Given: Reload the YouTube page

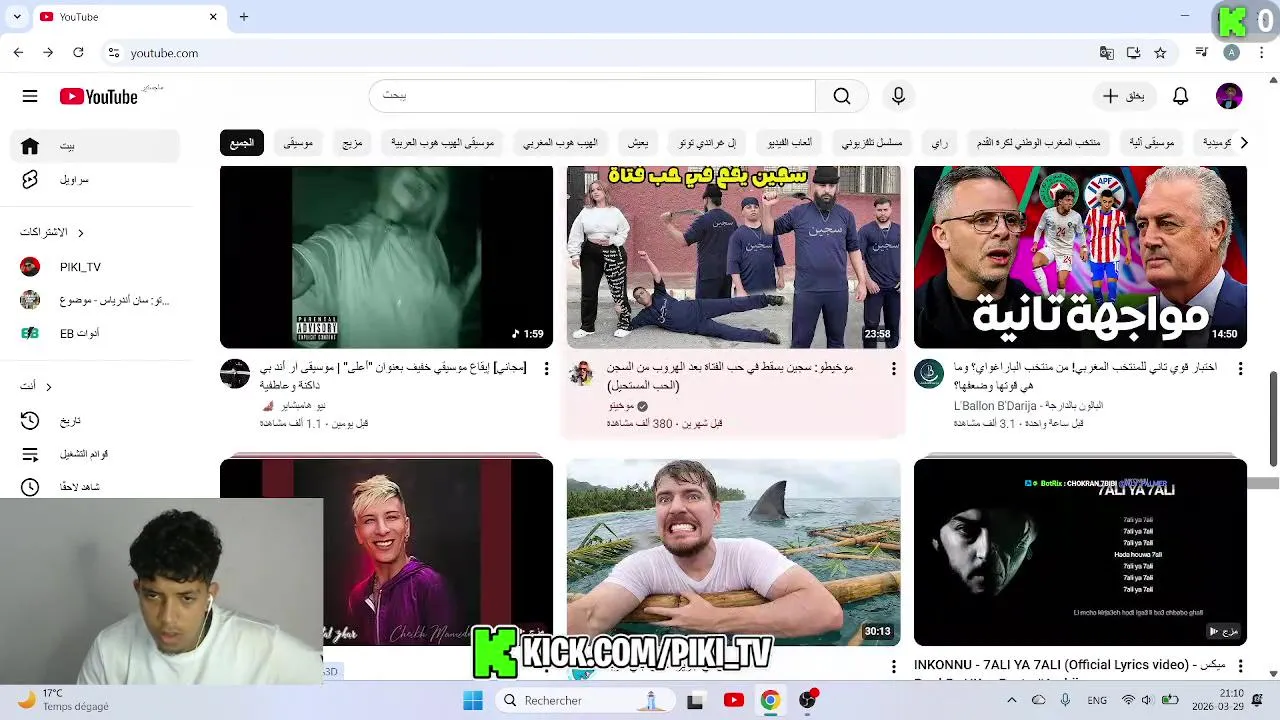Looking at the screenshot, I should [x=78, y=53].
